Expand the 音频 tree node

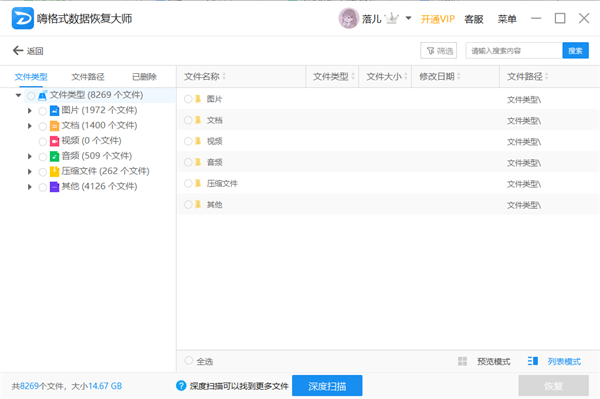[29, 156]
